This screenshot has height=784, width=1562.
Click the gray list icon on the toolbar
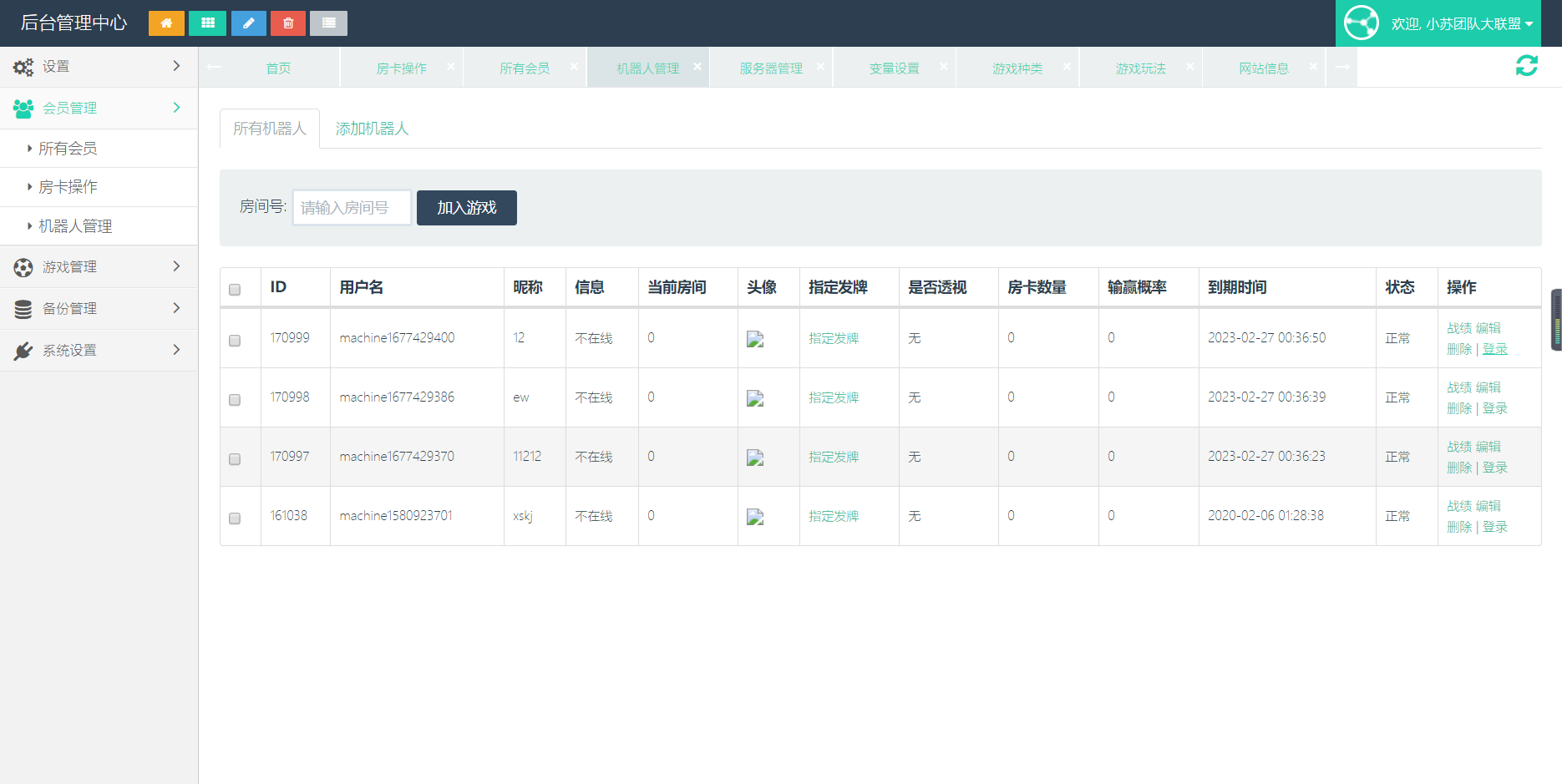click(327, 23)
